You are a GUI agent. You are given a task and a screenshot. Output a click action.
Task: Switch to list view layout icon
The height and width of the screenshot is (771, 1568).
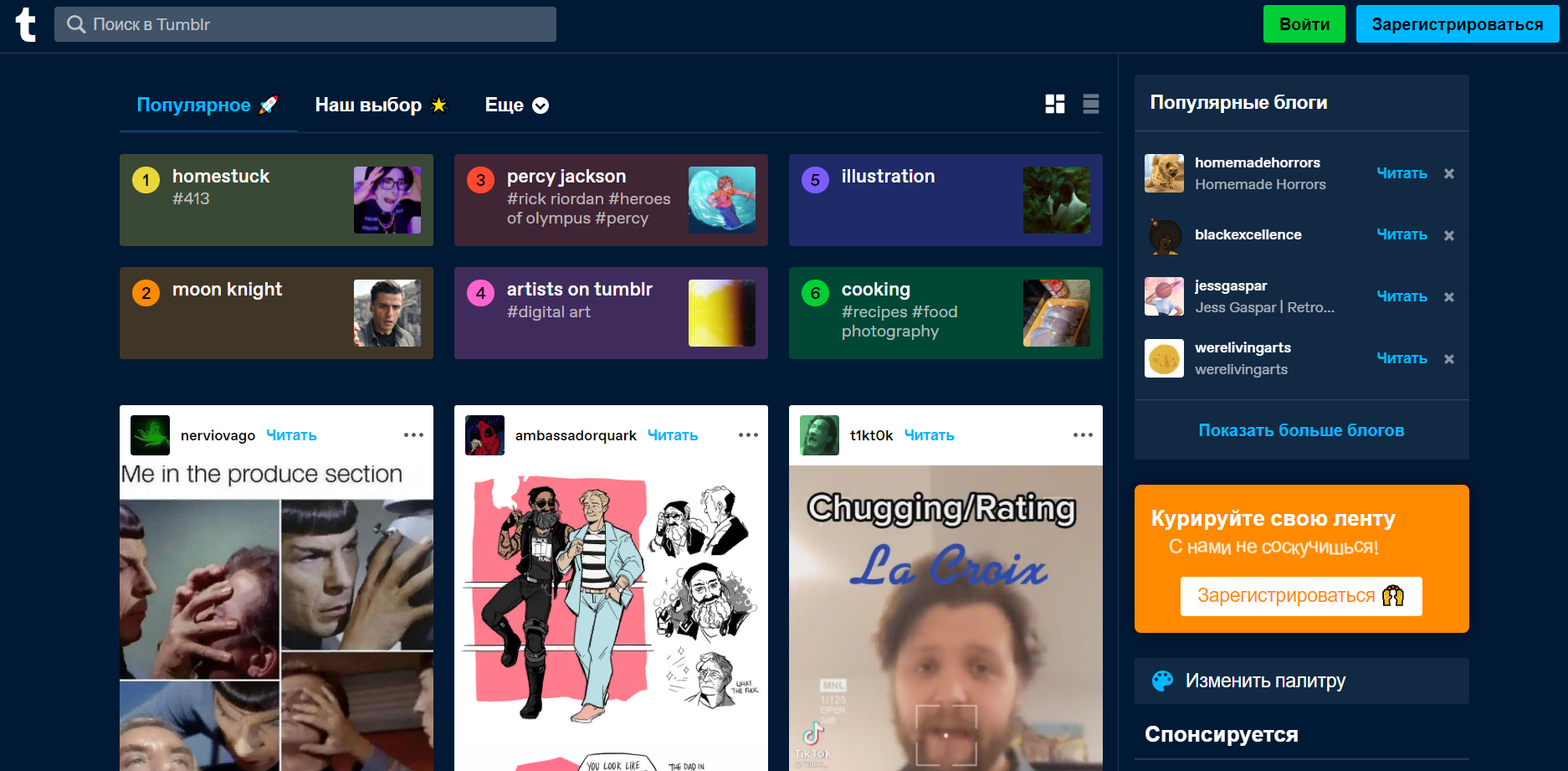[x=1091, y=104]
